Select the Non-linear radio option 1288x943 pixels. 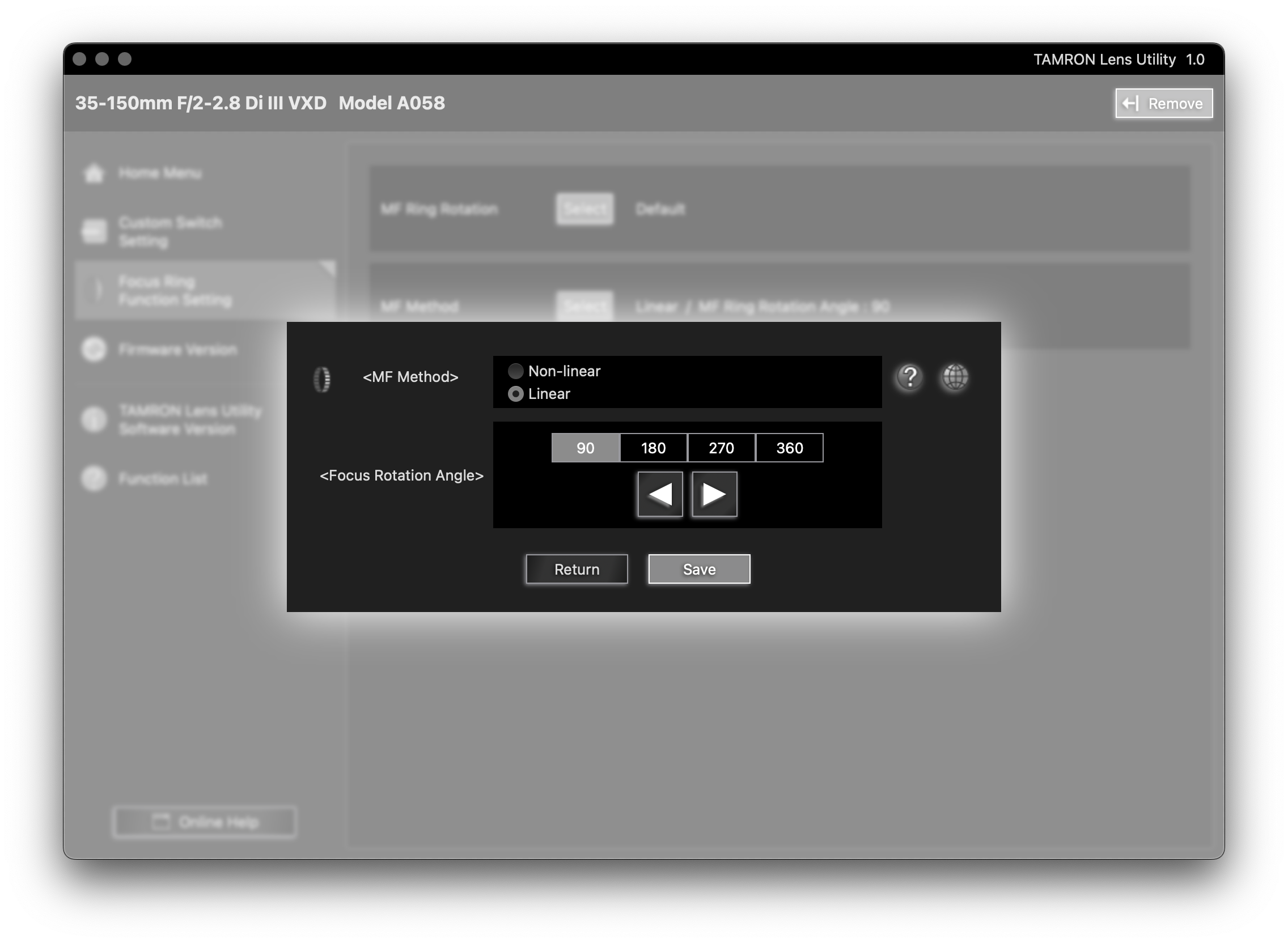coord(516,371)
